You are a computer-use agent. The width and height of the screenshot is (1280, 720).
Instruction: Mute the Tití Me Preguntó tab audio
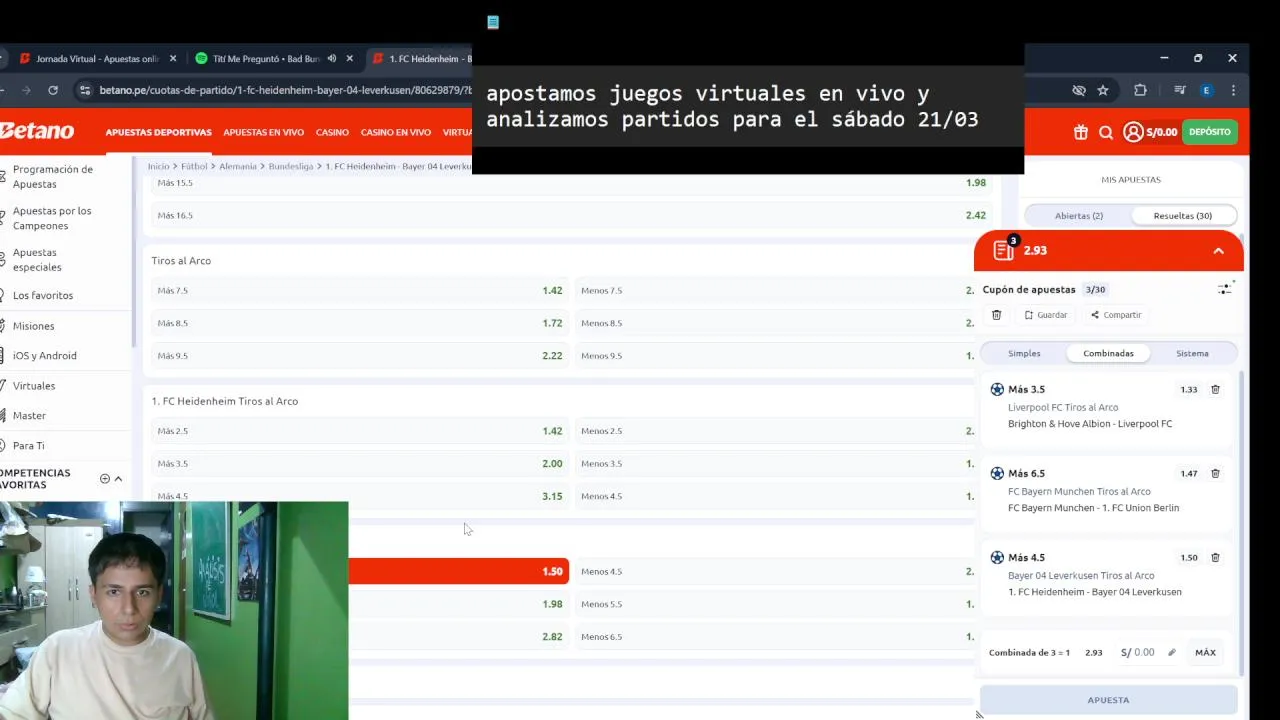pyautogui.click(x=332, y=59)
